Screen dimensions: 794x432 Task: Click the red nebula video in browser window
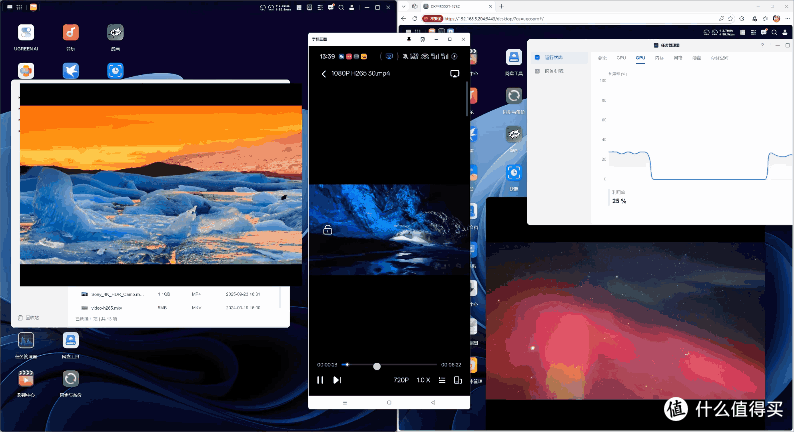625,321
